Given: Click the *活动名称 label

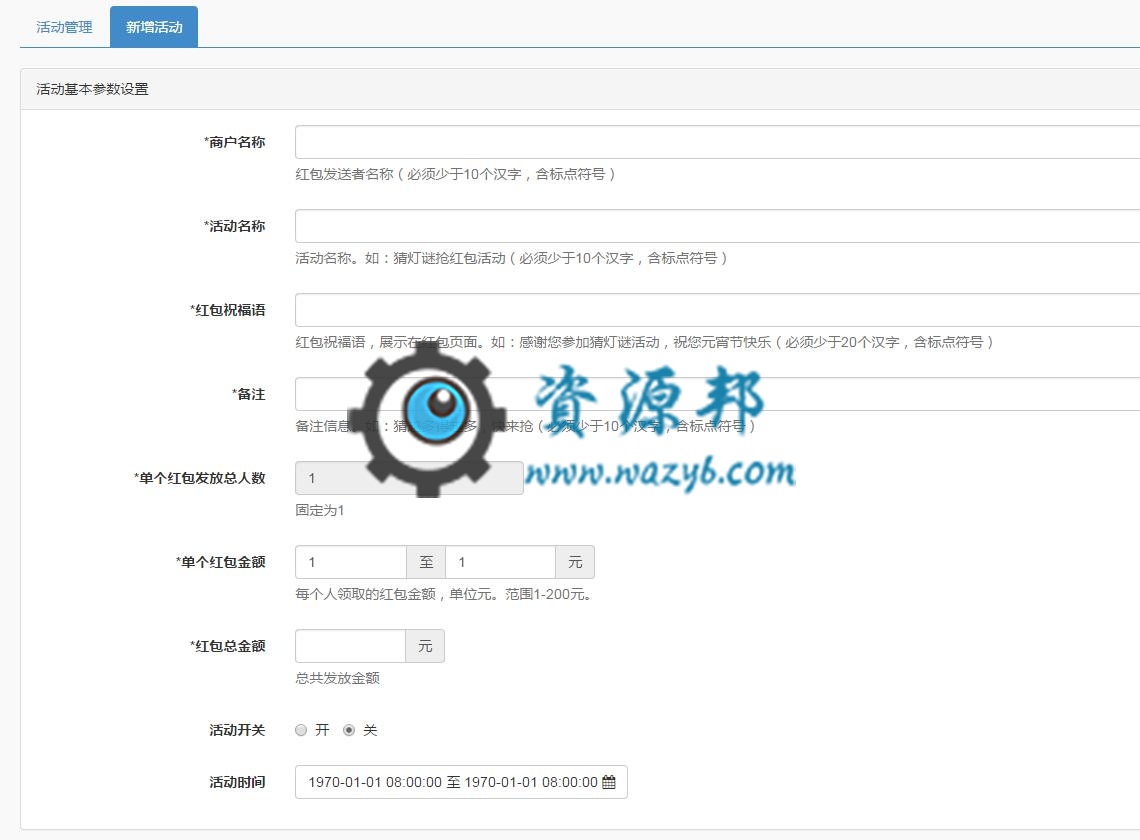Looking at the screenshot, I should point(234,225).
